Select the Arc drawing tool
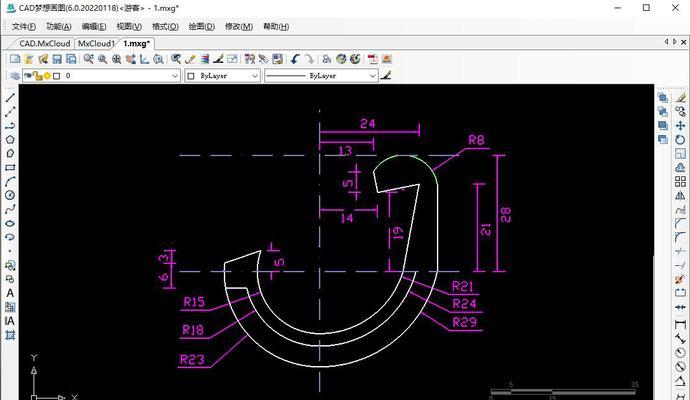The image size is (690, 400). pyautogui.click(x=10, y=181)
